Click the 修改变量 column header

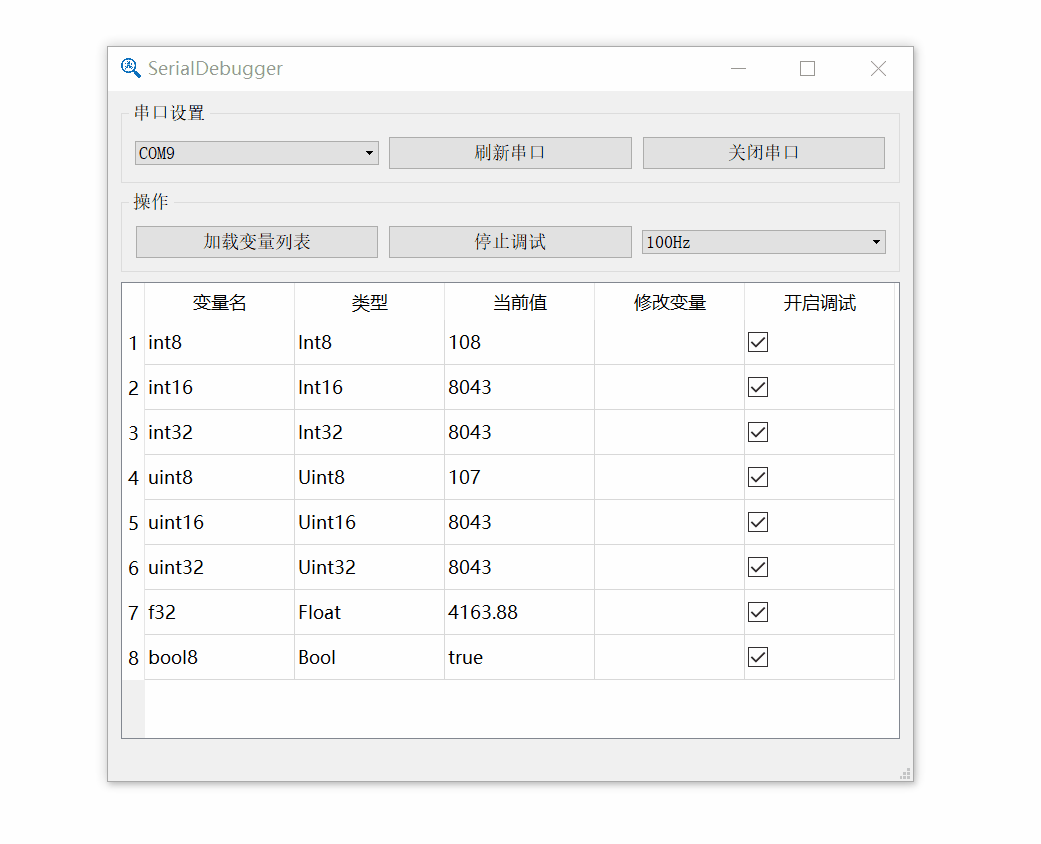point(669,303)
